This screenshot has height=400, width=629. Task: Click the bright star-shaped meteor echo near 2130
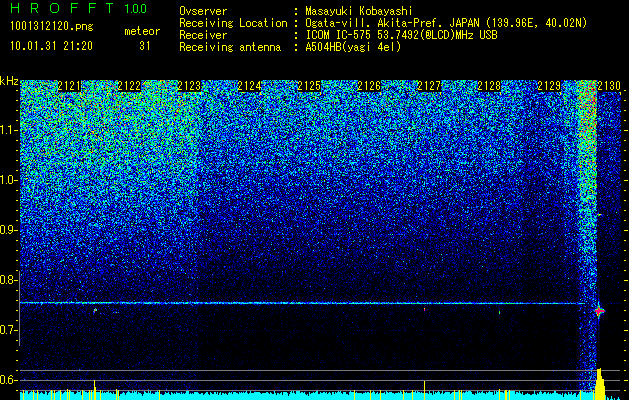(599, 311)
